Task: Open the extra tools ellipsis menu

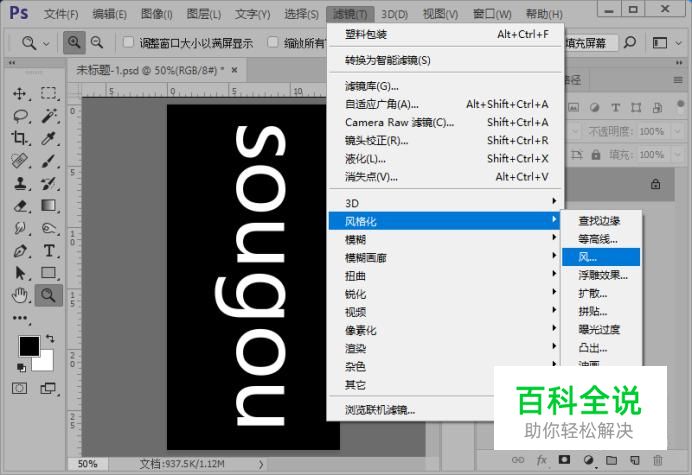Action: [x=20, y=318]
